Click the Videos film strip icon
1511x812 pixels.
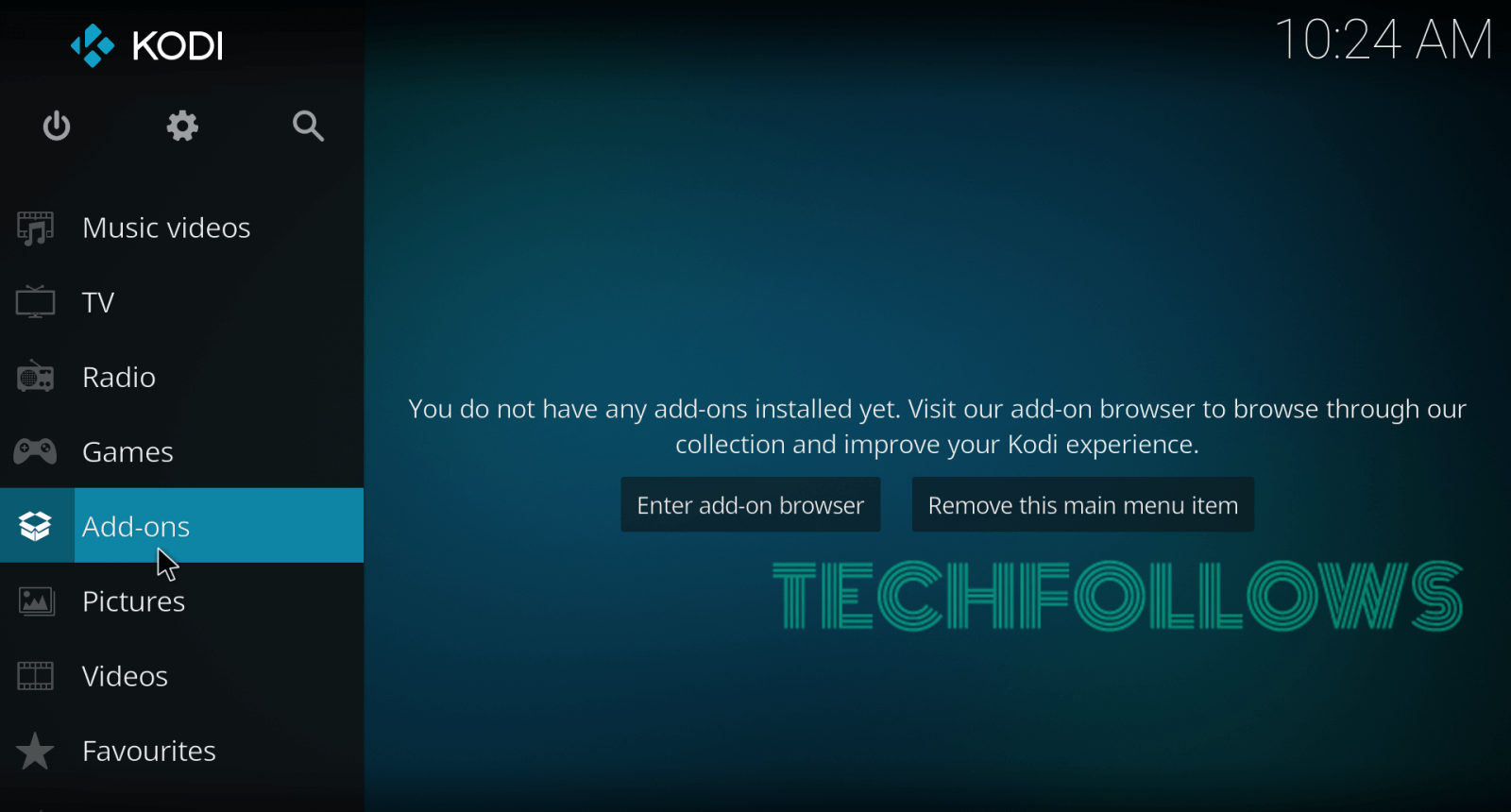36,676
